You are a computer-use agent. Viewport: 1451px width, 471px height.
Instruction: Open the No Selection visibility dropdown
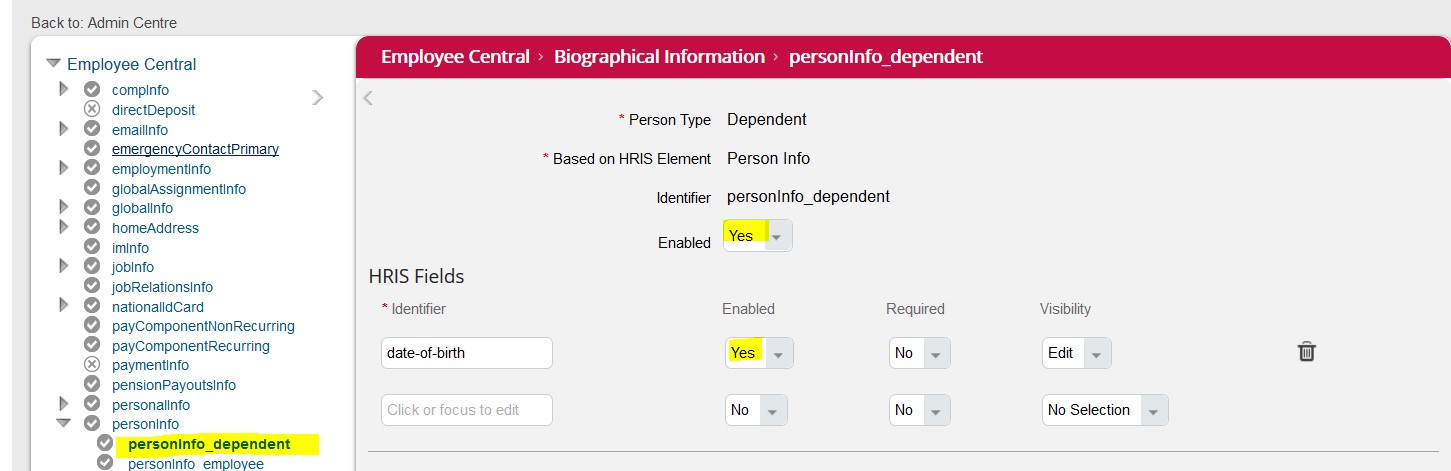click(1105, 410)
